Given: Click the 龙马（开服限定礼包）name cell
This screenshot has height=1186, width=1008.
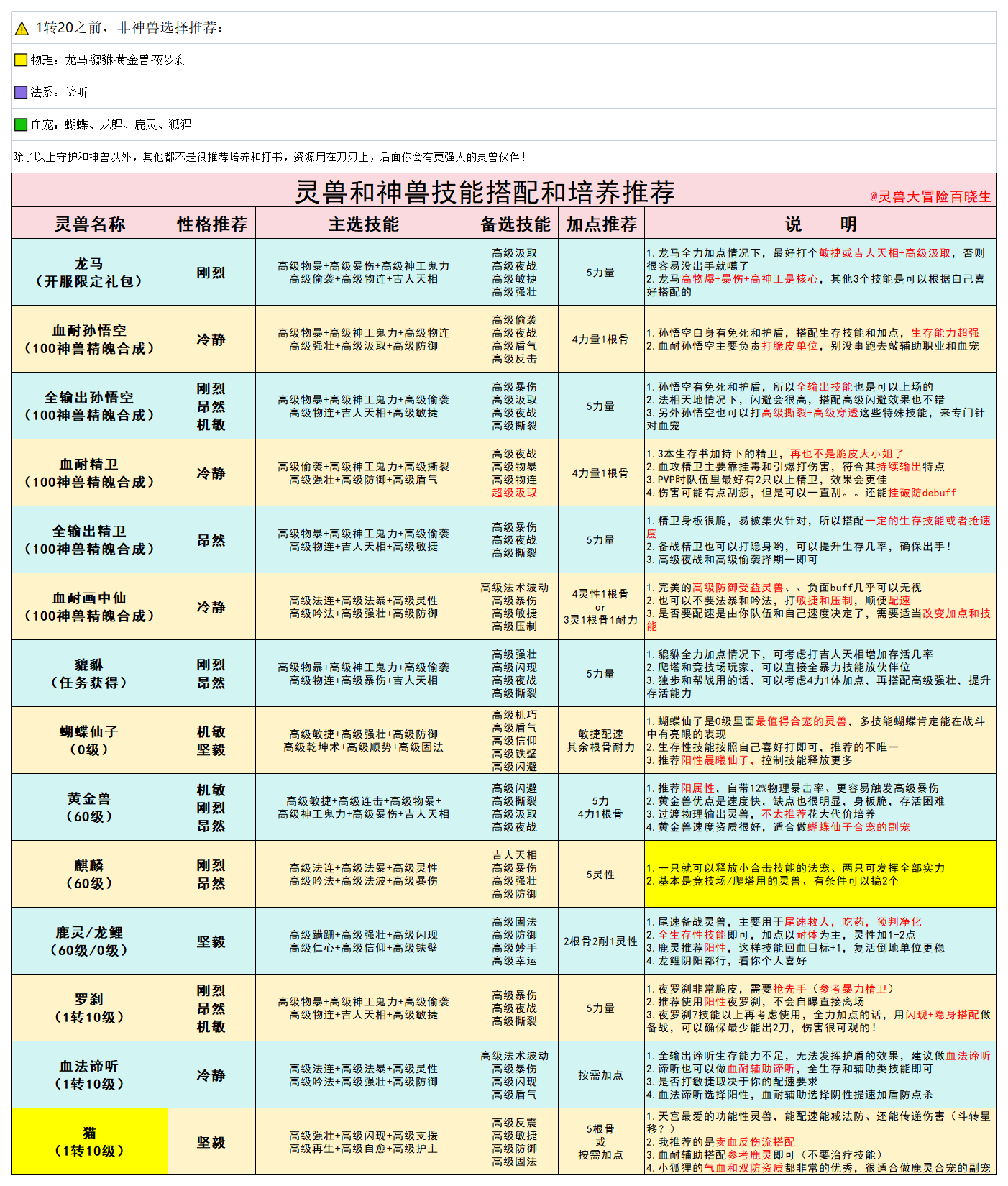Looking at the screenshot, I should tap(90, 273).
